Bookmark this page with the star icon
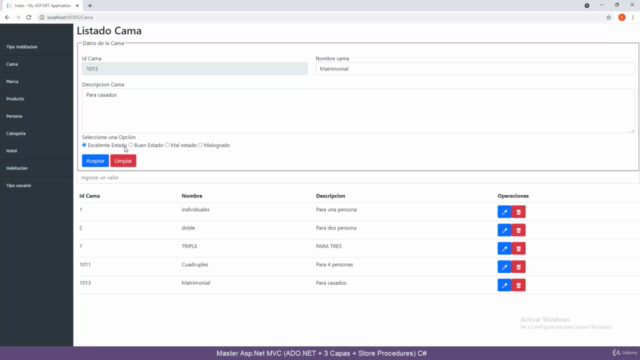The width and height of the screenshot is (640, 360). pos(608,17)
